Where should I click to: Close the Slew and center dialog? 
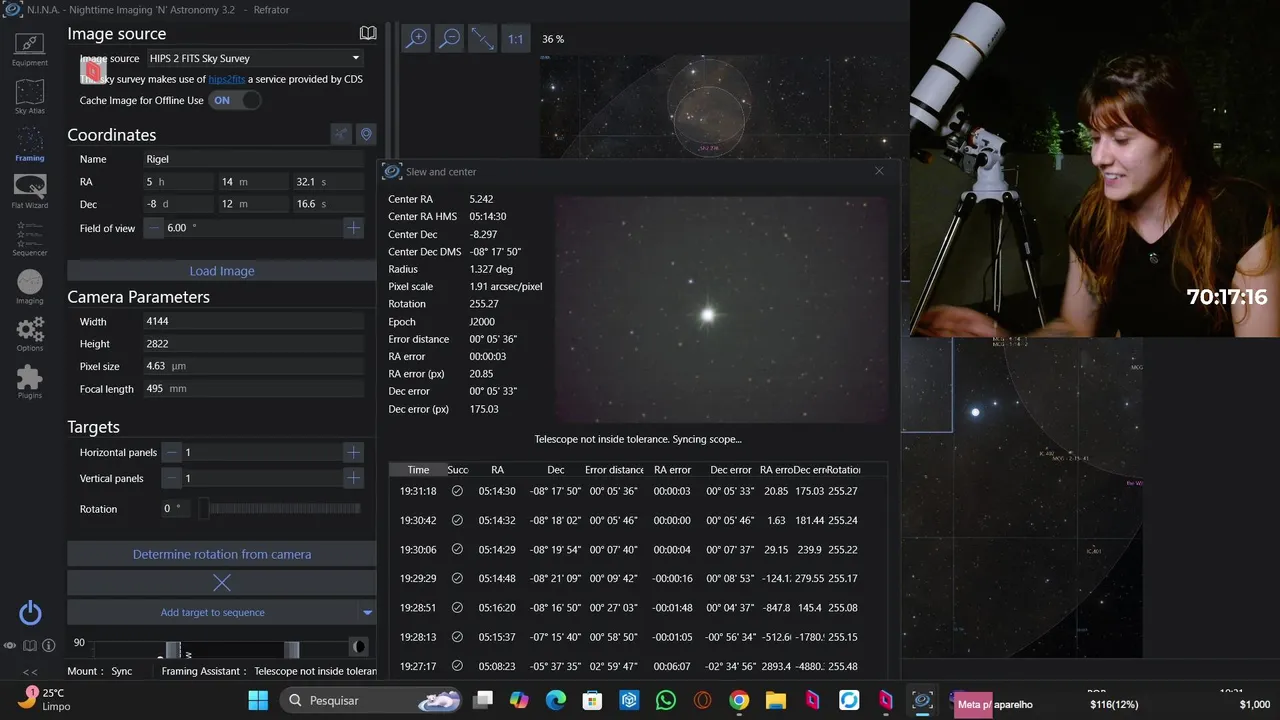(879, 171)
